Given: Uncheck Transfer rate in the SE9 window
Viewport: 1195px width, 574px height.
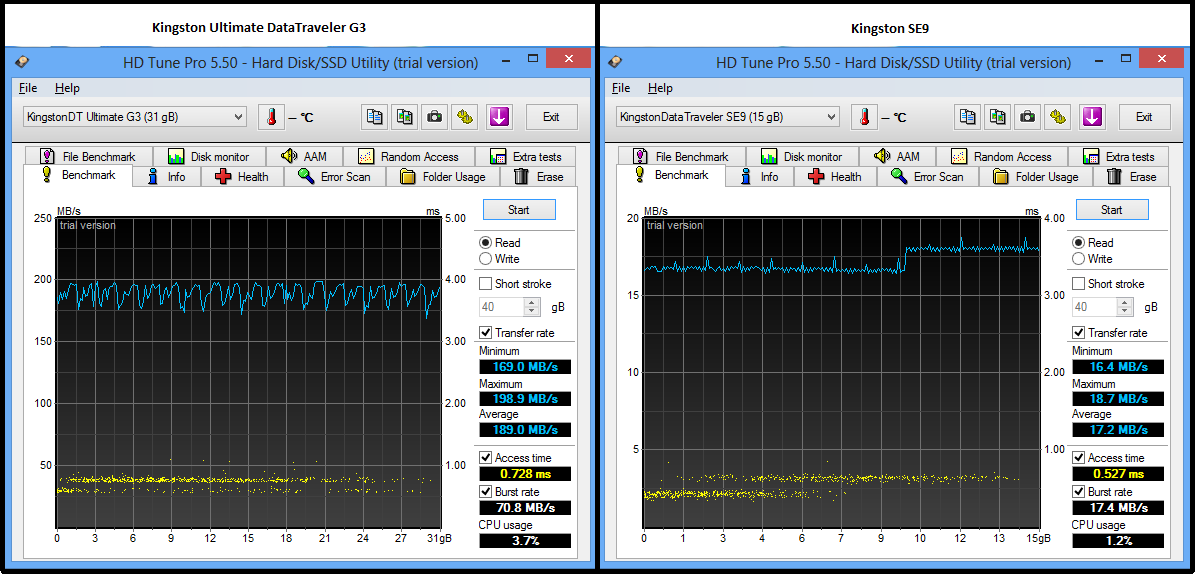Looking at the screenshot, I should point(1078,332).
